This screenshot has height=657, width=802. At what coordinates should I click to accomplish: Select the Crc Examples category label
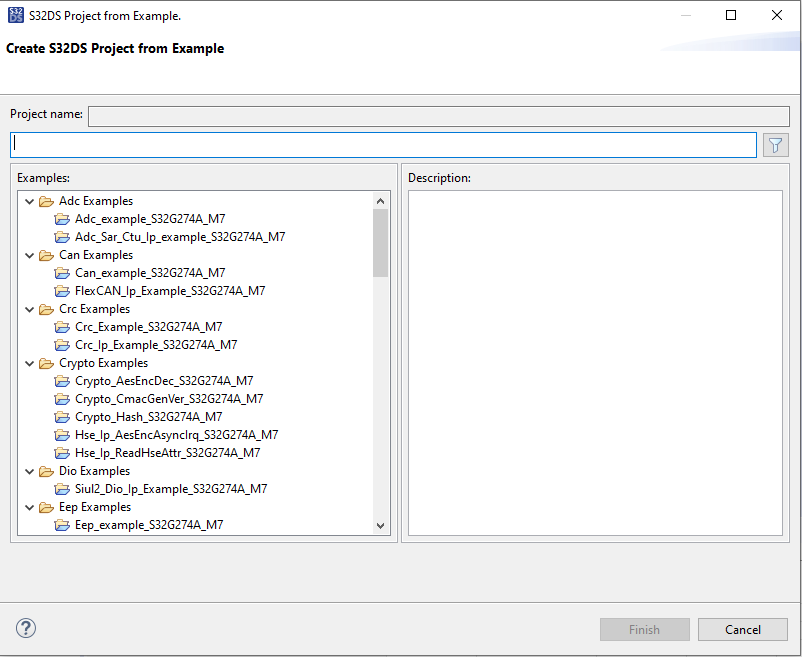(x=94, y=309)
